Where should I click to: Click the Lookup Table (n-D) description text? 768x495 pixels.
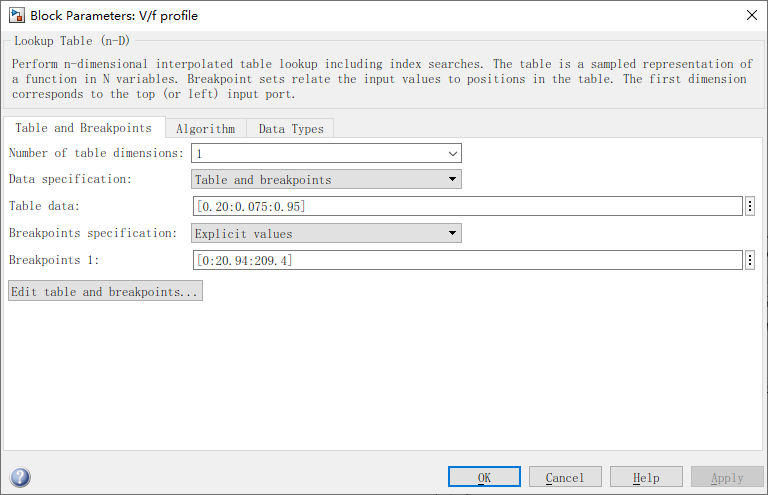pos(380,79)
